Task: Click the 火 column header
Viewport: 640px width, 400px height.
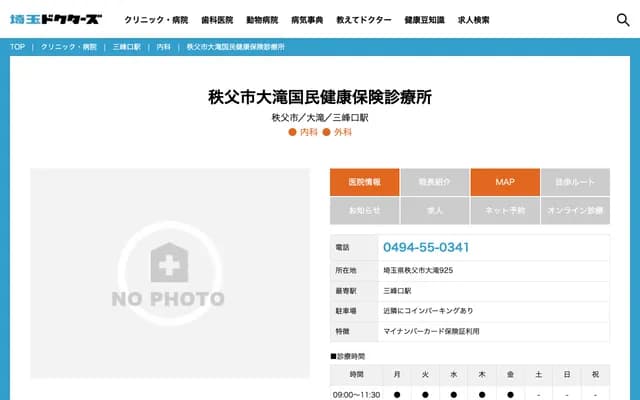Action: pyautogui.click(x=425, y=374)
